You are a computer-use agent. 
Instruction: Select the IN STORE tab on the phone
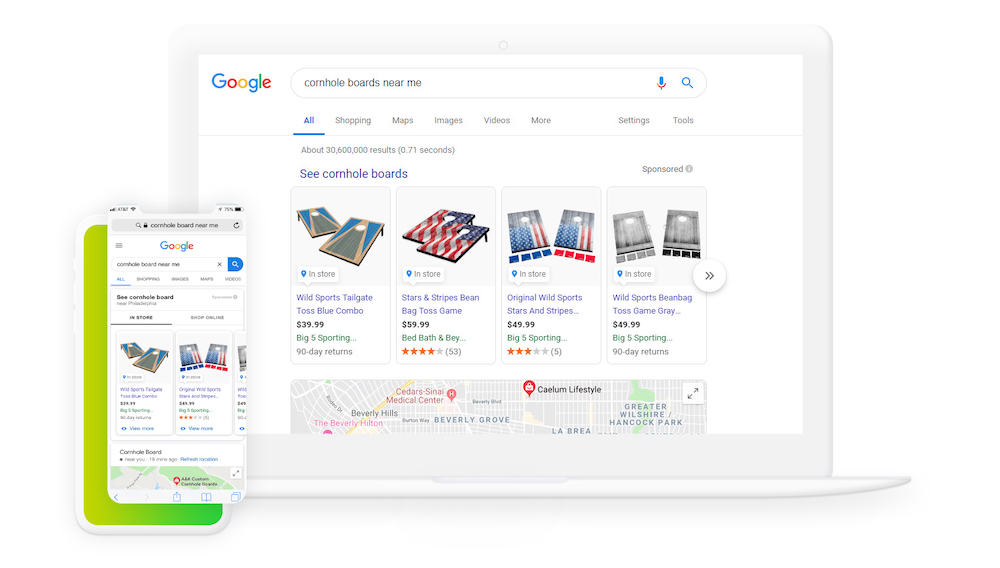point(141,317)
